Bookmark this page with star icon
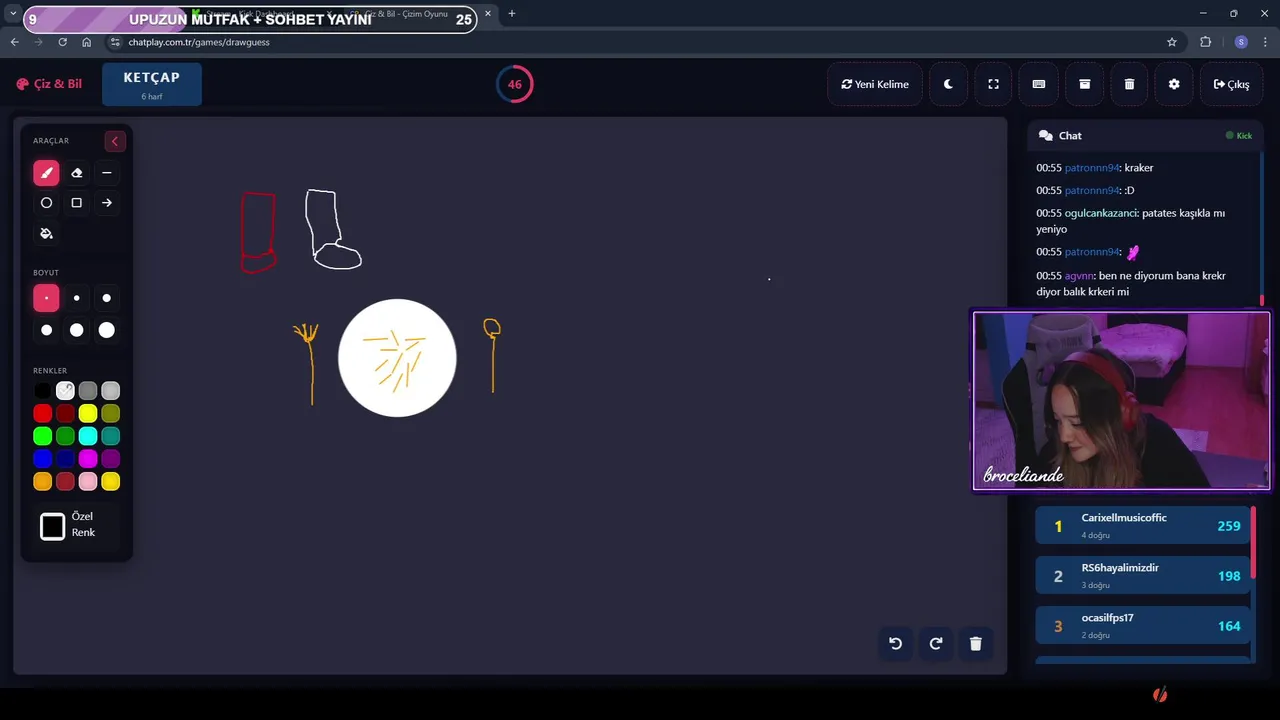Image resolution: width=1280 pixels, height=720 pixels. pyautogui.click(x=1172, y=42)
